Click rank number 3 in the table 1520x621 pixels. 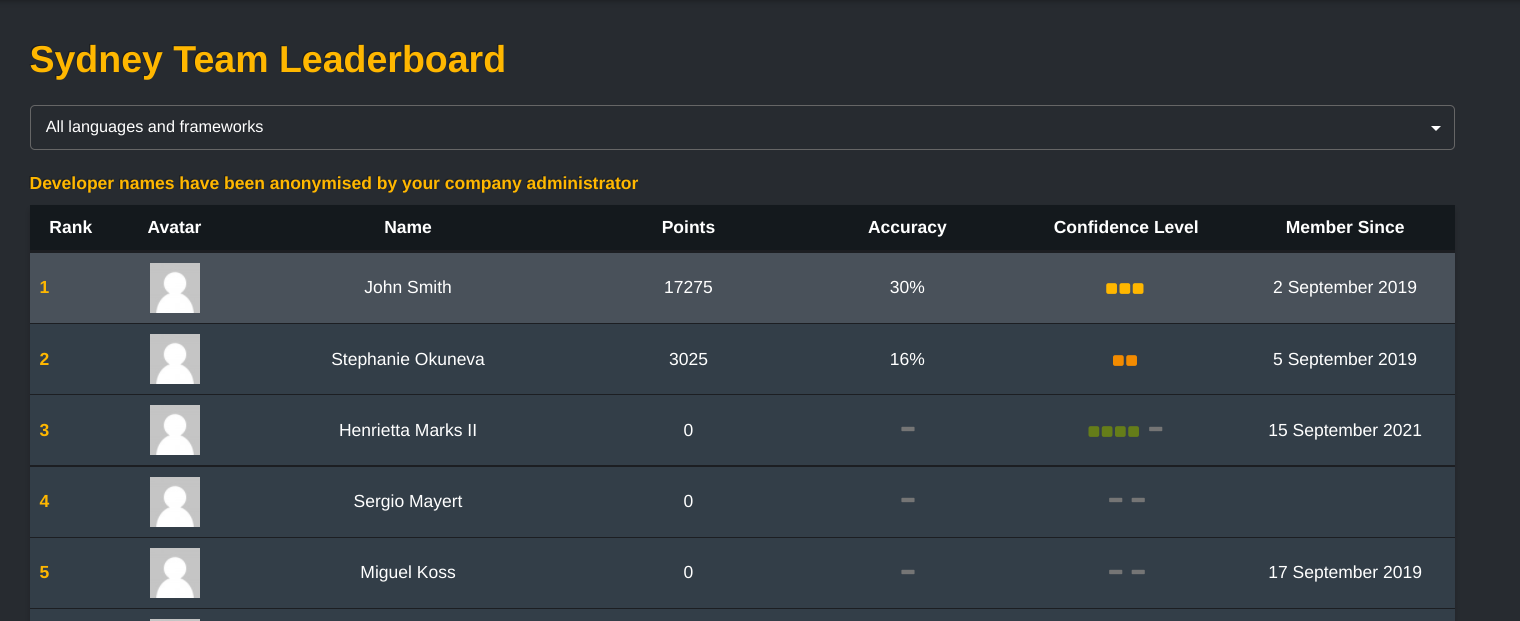click(x=44, y=430)
